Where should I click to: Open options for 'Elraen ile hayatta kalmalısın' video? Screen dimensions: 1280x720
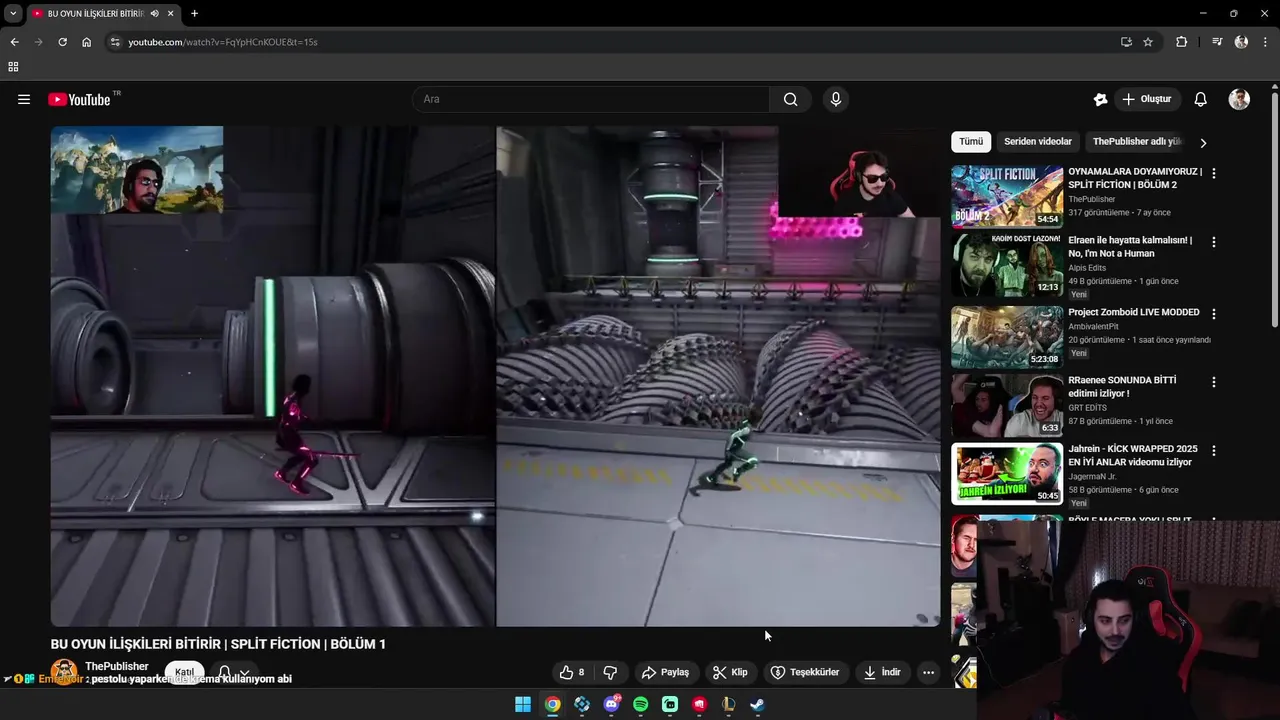pos(1214,242)
